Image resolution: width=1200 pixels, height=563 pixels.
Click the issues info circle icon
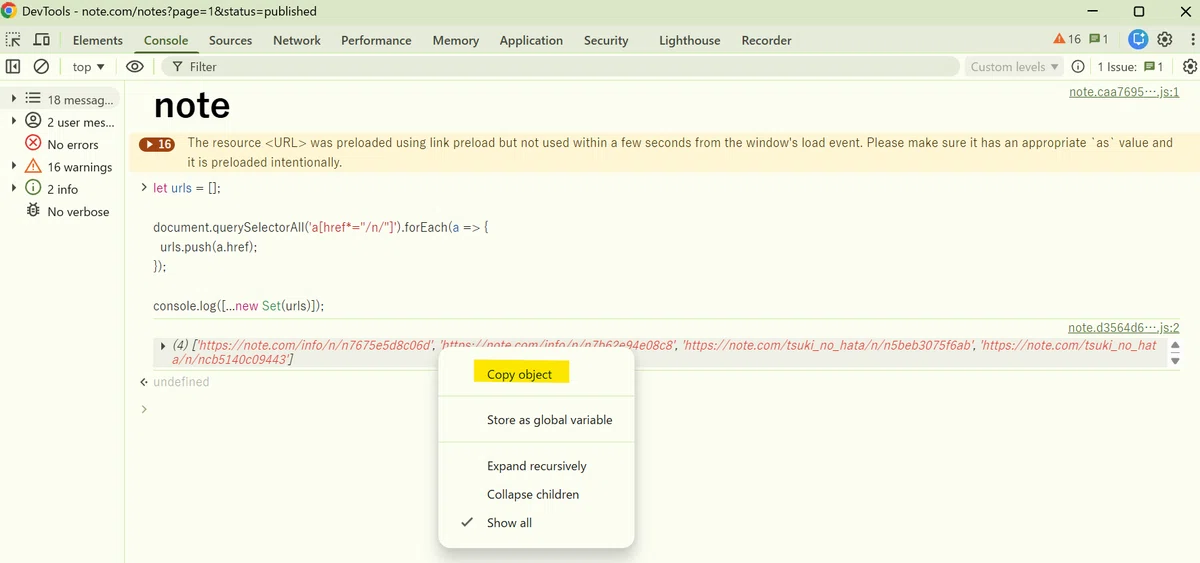click(x=1078, y=67)
